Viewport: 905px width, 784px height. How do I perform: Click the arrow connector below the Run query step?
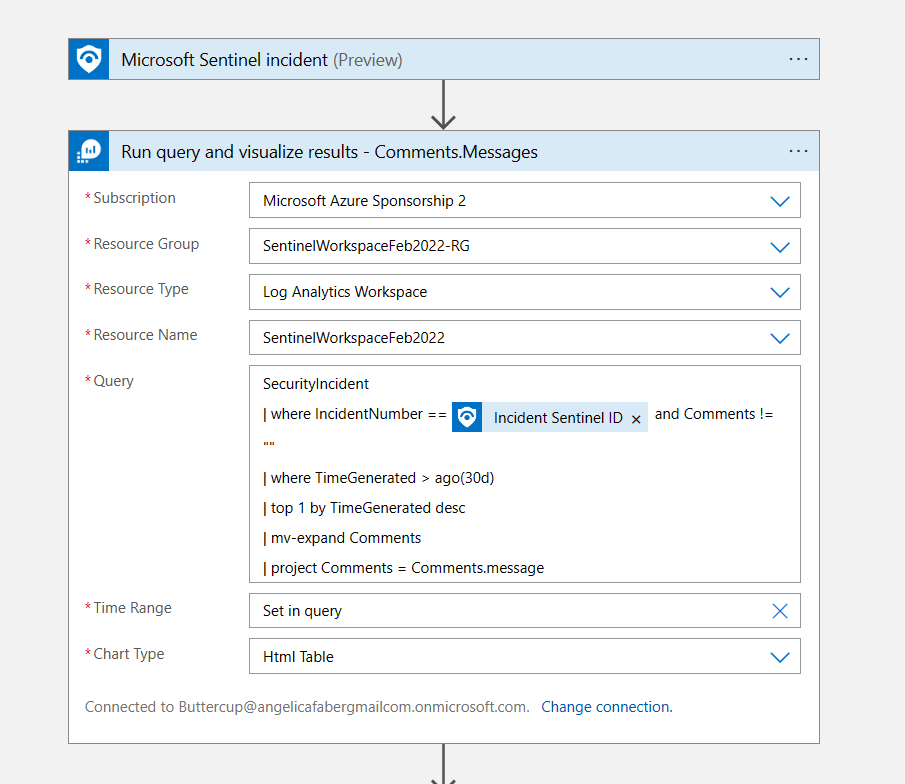pyautogui.click(x=443, y=766)
